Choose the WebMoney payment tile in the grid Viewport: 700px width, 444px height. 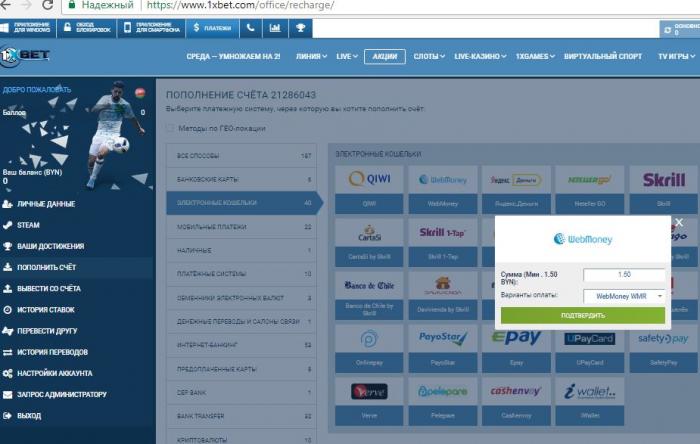tap(442, 190)
